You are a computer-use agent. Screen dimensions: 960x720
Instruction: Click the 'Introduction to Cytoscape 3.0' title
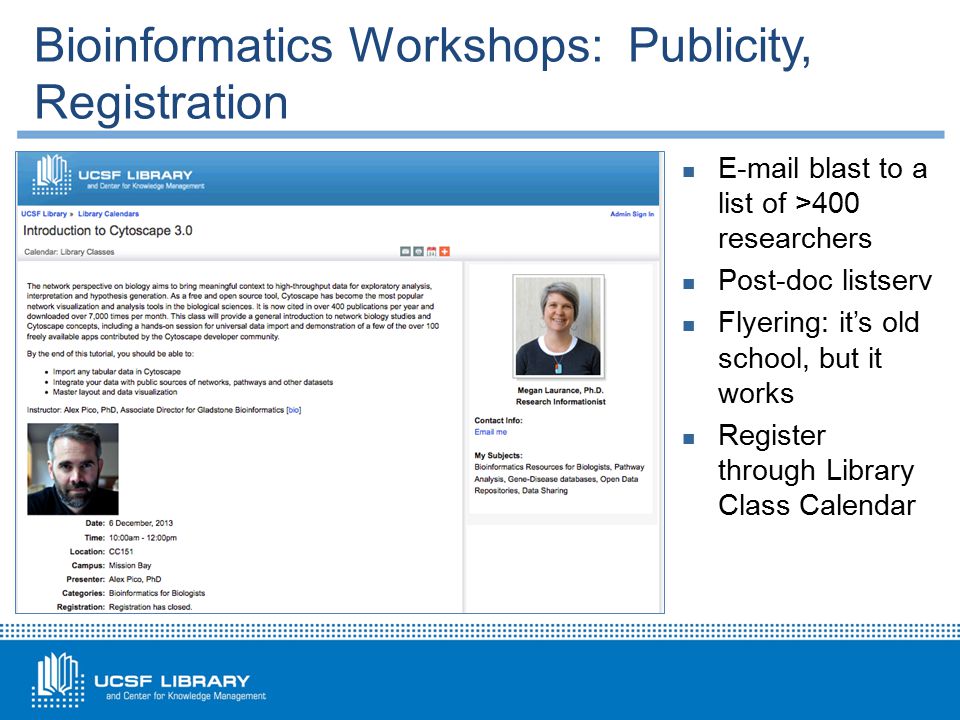pos(108,231)
